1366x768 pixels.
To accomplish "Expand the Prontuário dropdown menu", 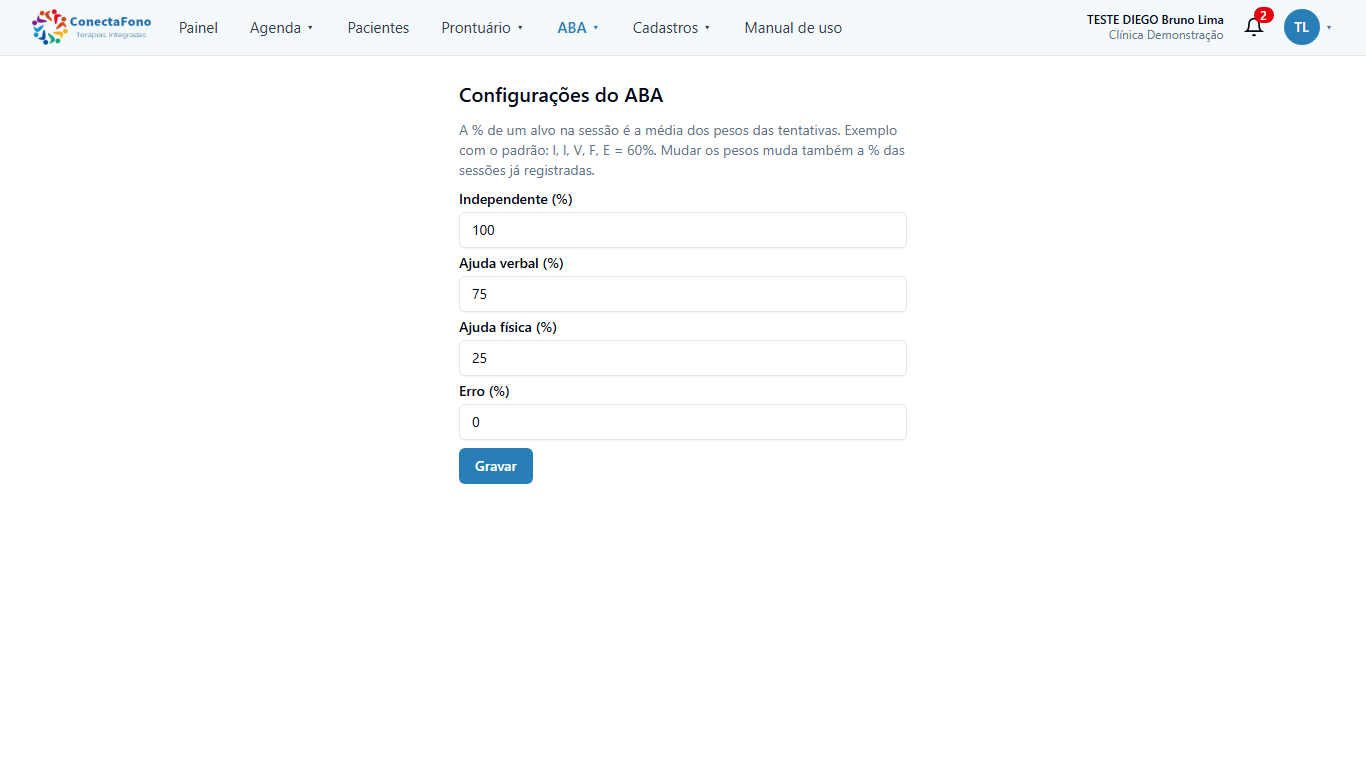I will tap(483, 28).
